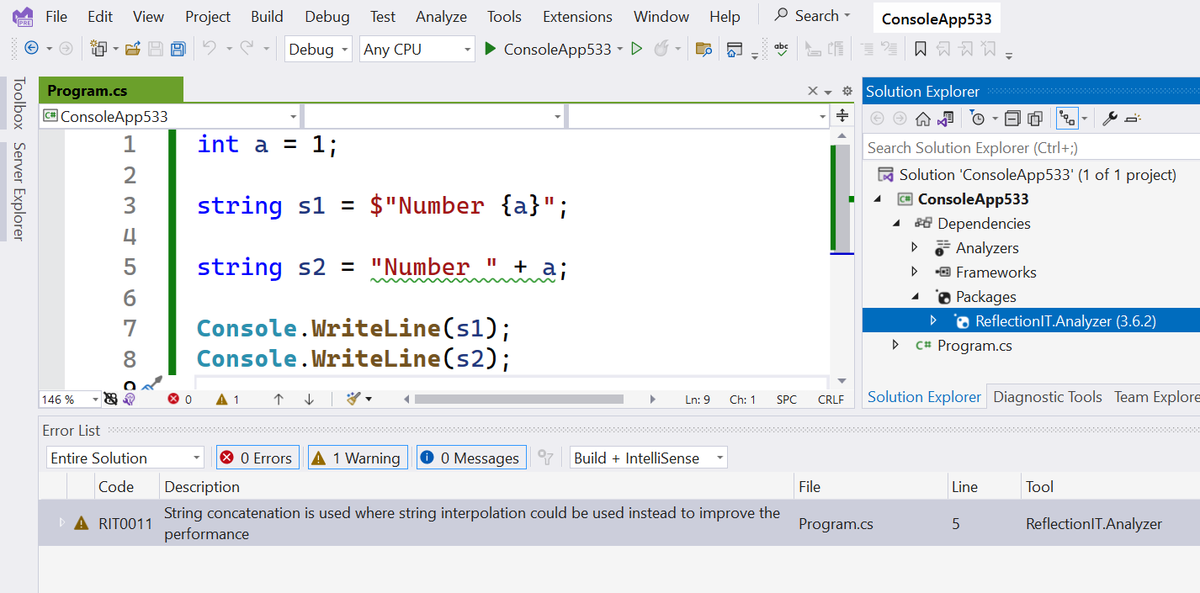The height and width of the screenshot is (593, 1200).
Task: Click Start Without Debugging outline play icon
Action: click(x=636, y=48)
